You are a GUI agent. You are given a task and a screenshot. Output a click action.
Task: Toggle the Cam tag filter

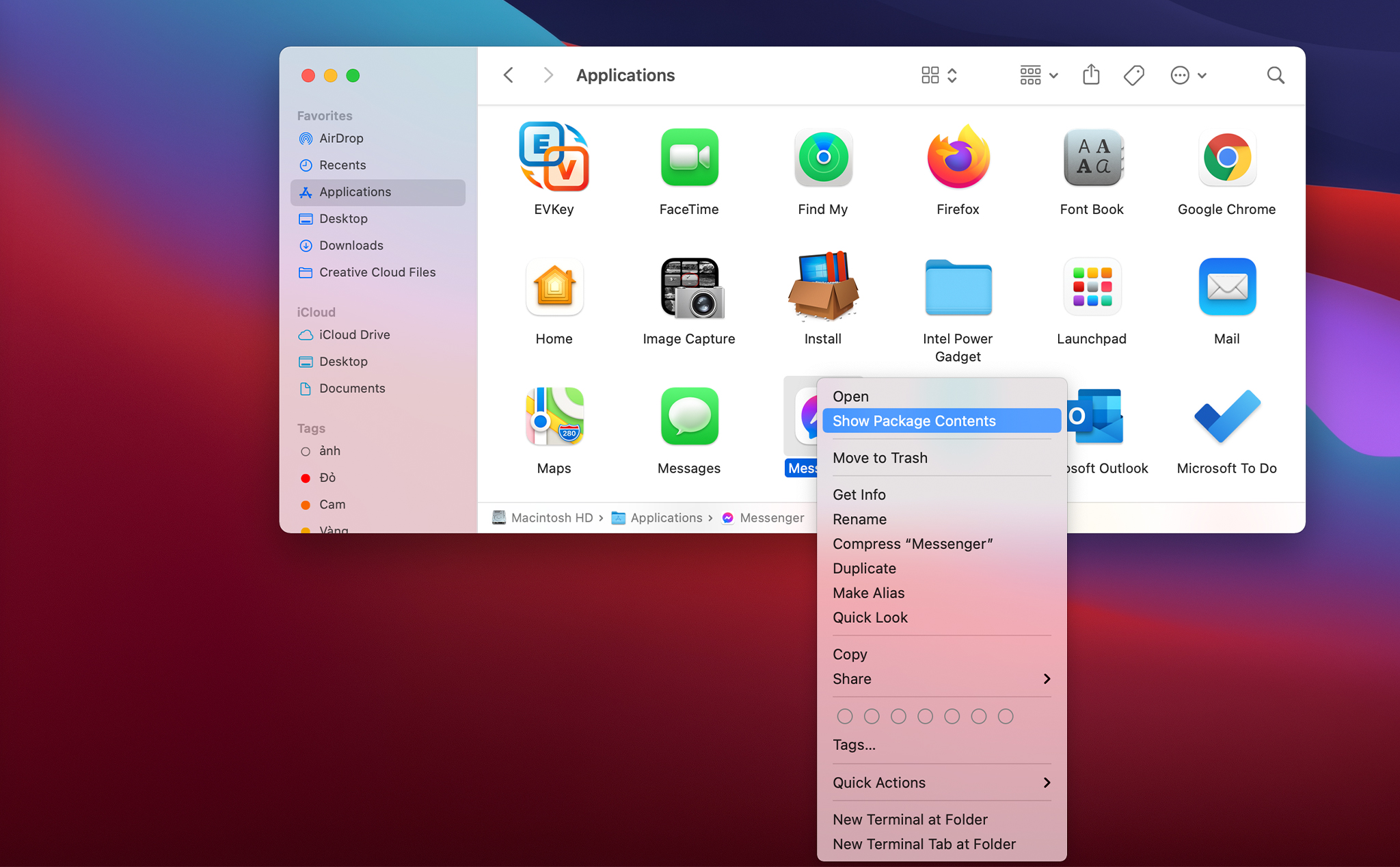pos(332,504)
